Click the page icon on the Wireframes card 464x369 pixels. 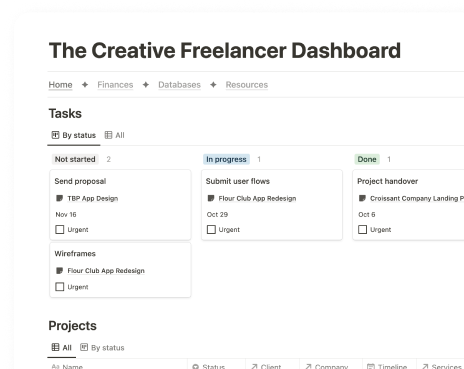point(60,271)
